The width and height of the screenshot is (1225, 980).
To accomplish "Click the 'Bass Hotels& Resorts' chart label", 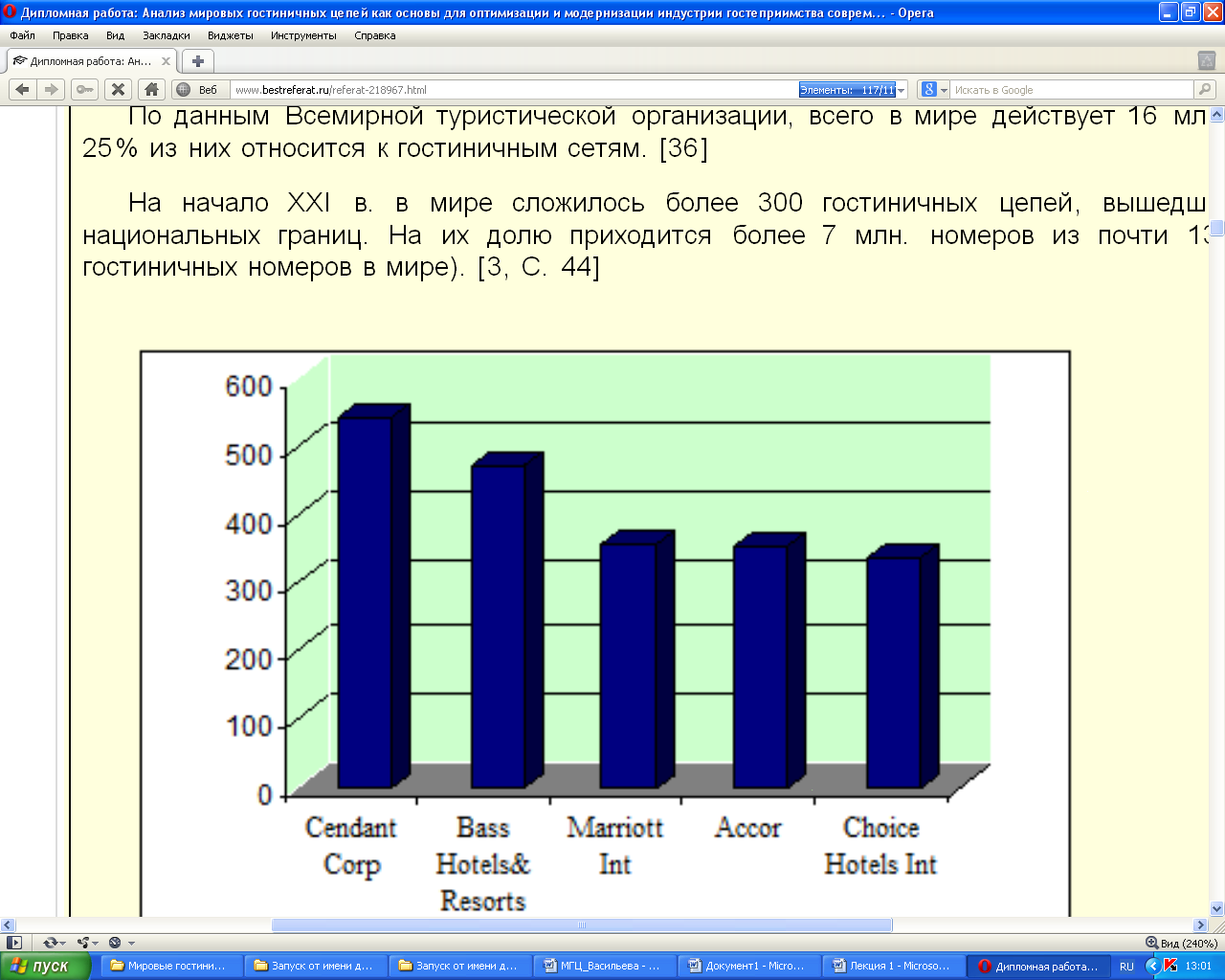I will click(483, 864).
